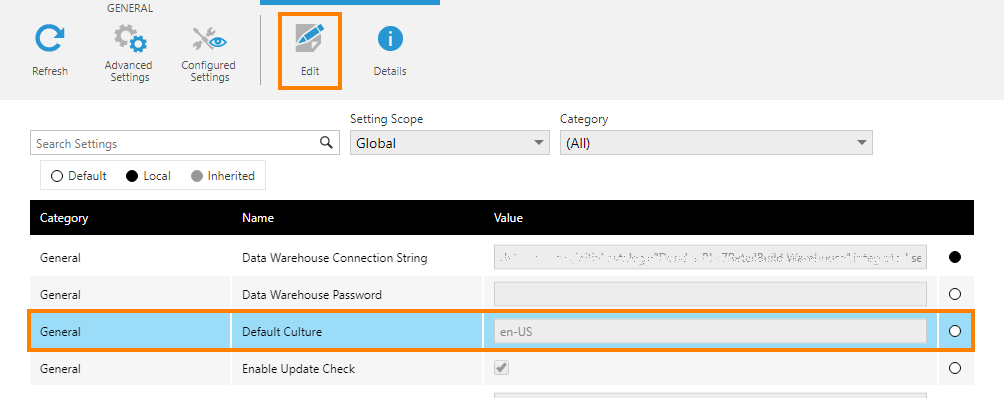Expand the Category (All) dropdown

point(716,143)
